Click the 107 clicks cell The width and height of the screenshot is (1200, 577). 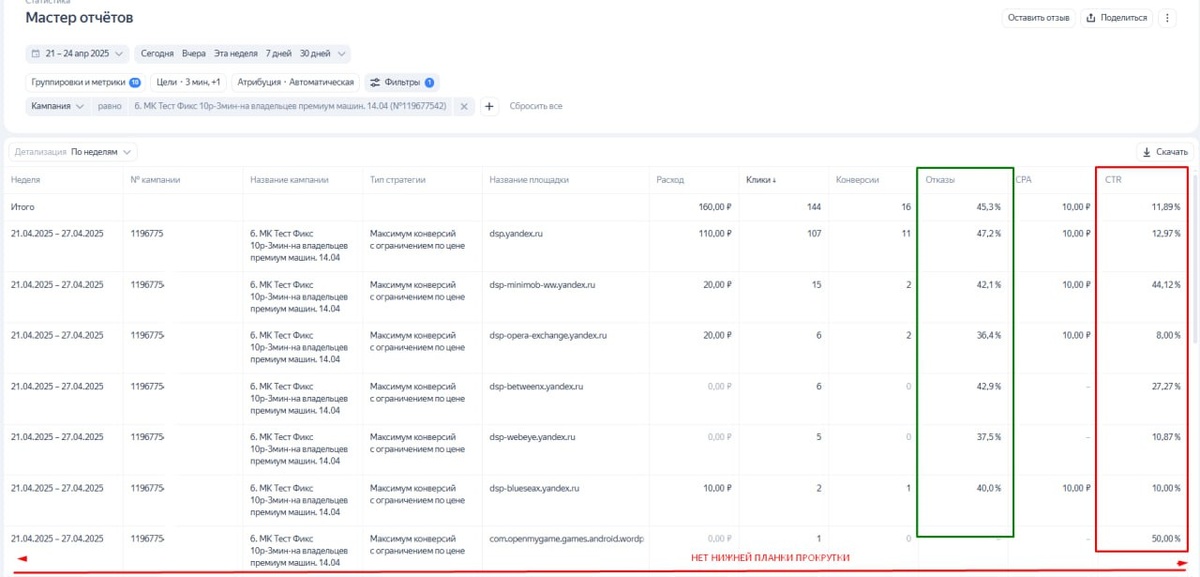814,233
